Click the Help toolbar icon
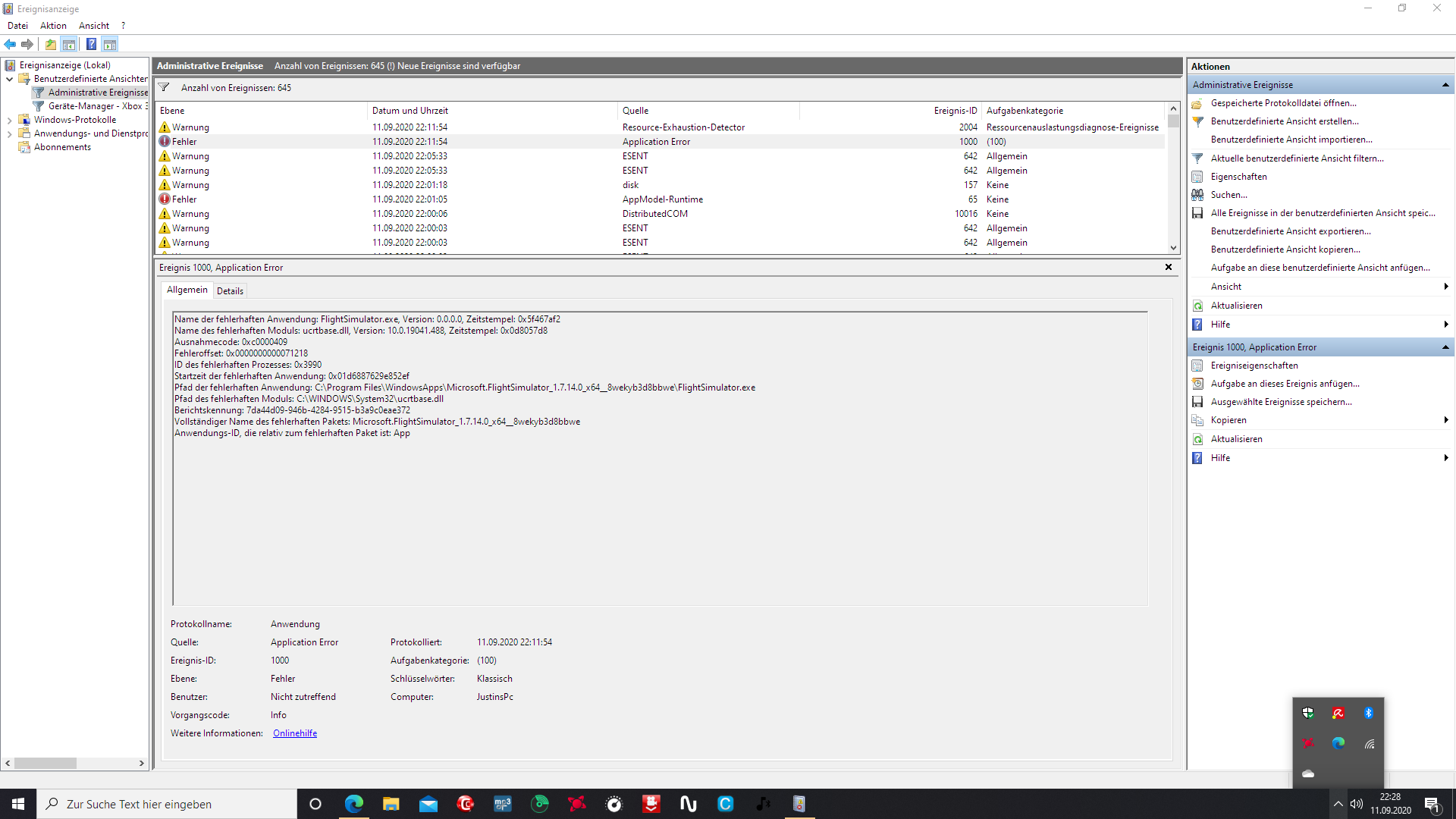This screenshot has height=819, width=1456. tap(92, 44)
